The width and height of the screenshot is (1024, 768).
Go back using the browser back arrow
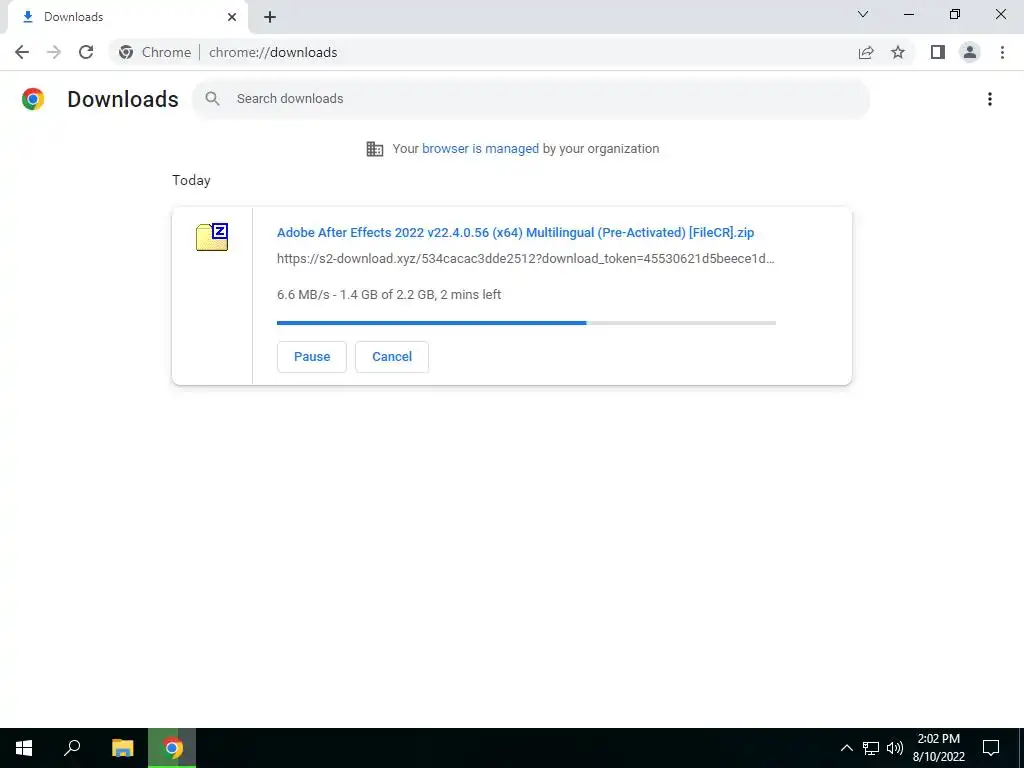[22, 52]
